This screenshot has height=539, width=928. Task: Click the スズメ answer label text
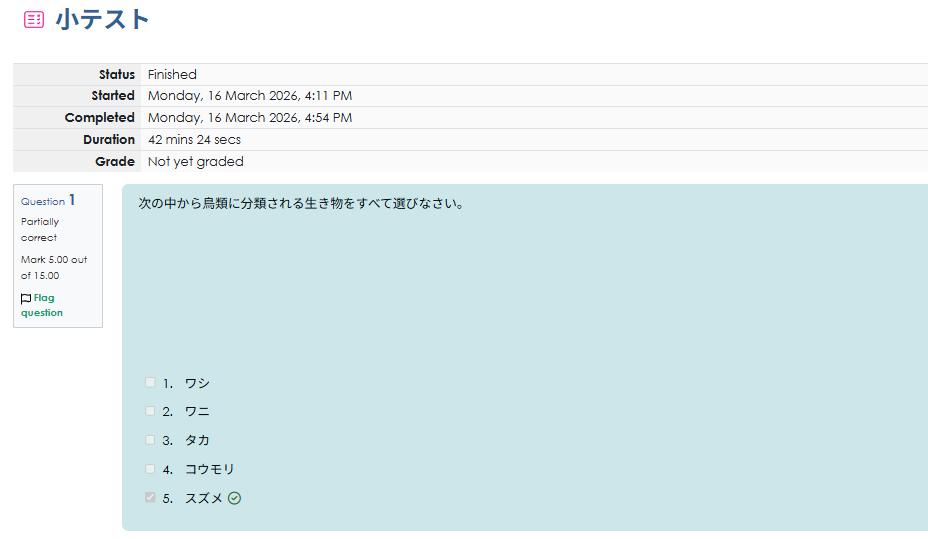point(203,498)
